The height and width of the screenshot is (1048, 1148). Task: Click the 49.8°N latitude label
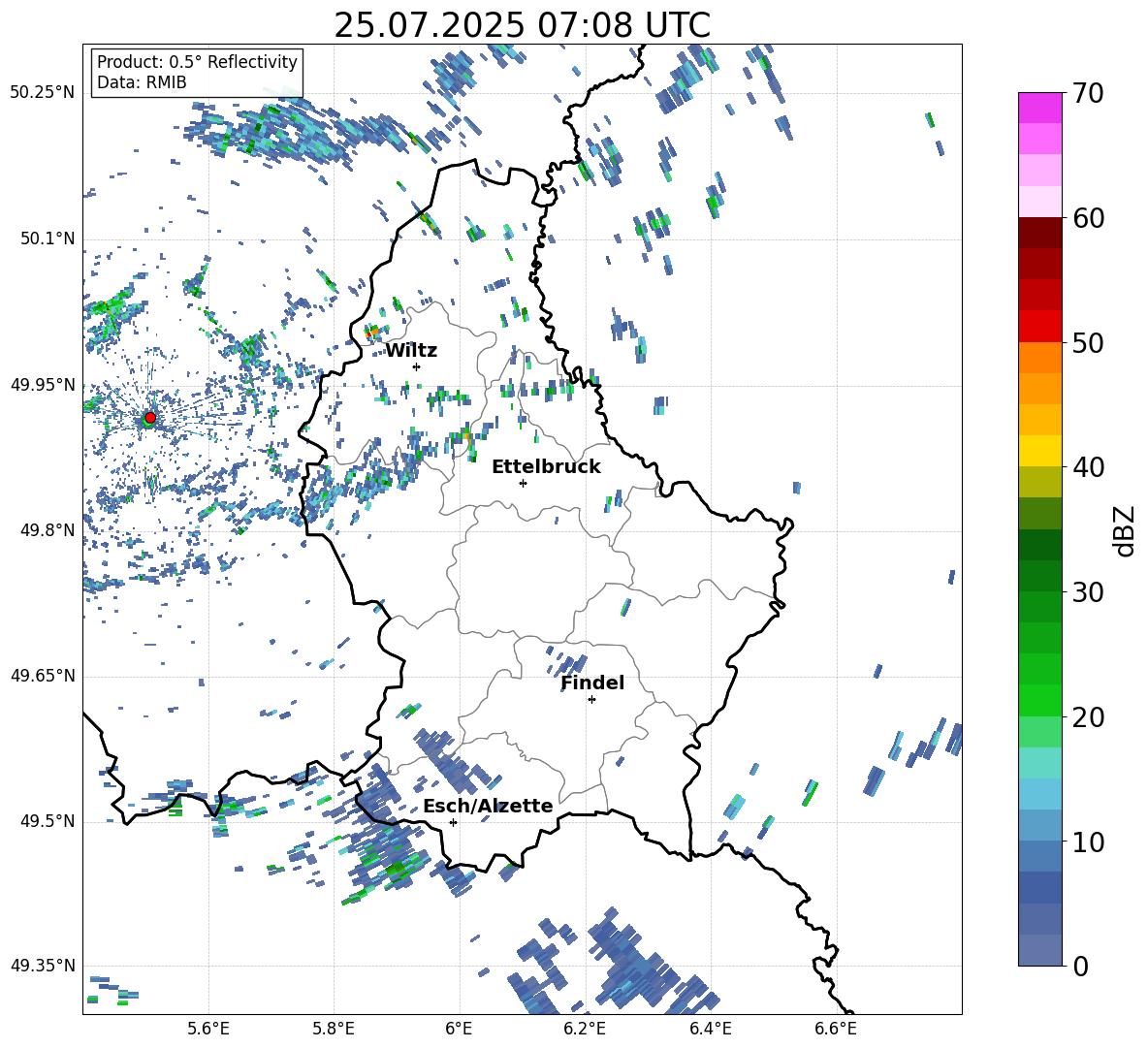[x=48, y=530]
